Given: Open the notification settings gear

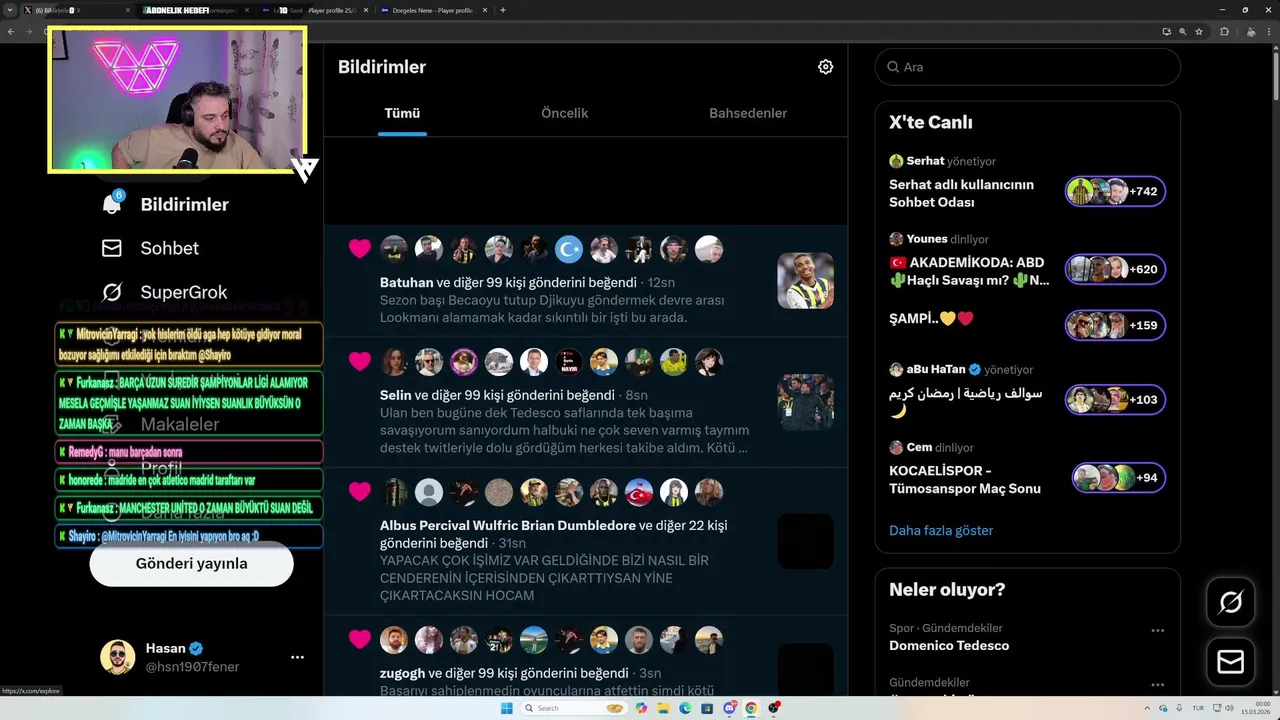Looking at the screenshot, I should pyautogui.click(x=825, y=67).
